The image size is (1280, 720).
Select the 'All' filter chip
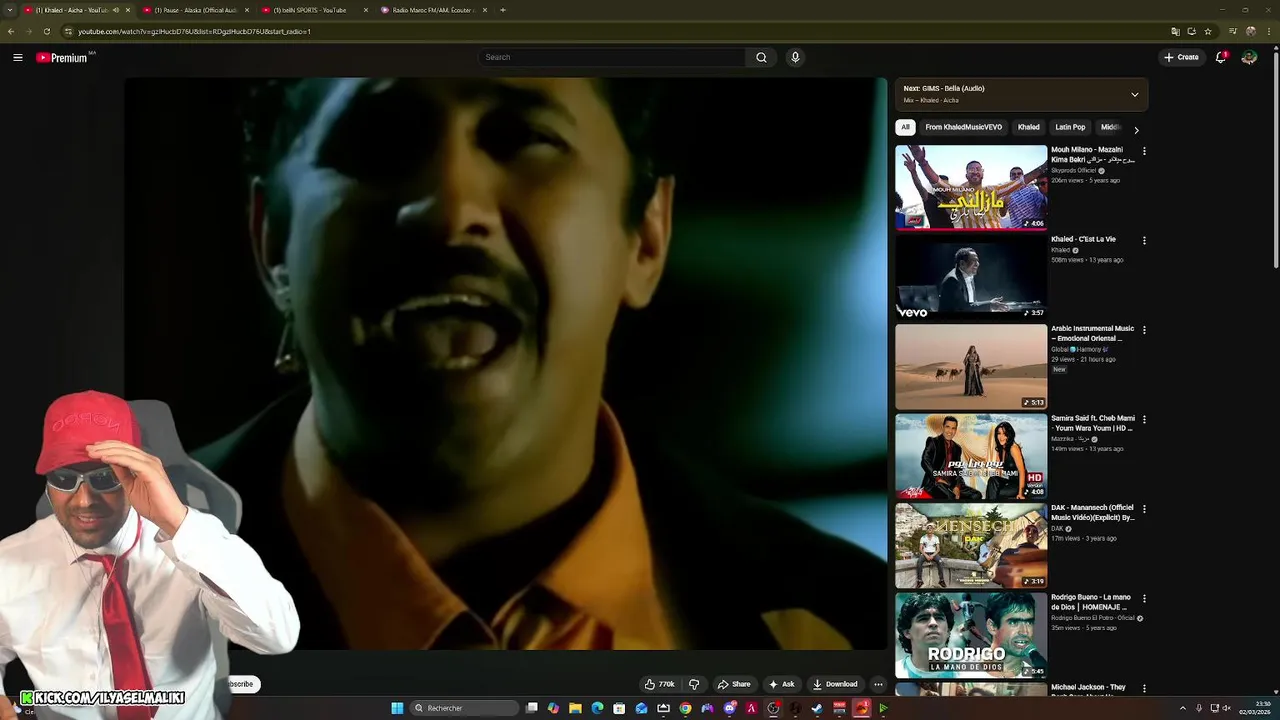905,127
